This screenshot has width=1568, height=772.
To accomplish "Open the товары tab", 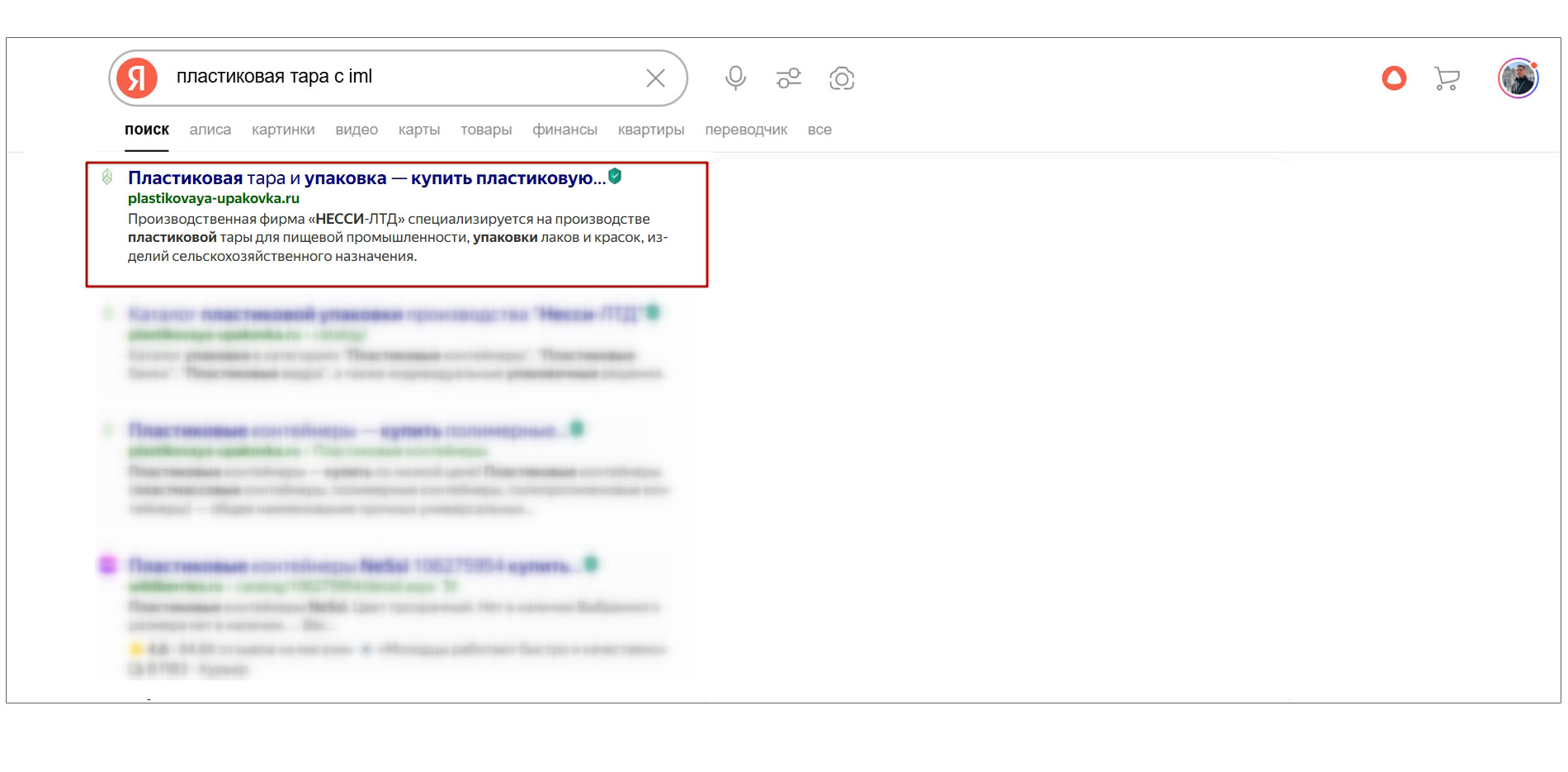I will point(486,130).
